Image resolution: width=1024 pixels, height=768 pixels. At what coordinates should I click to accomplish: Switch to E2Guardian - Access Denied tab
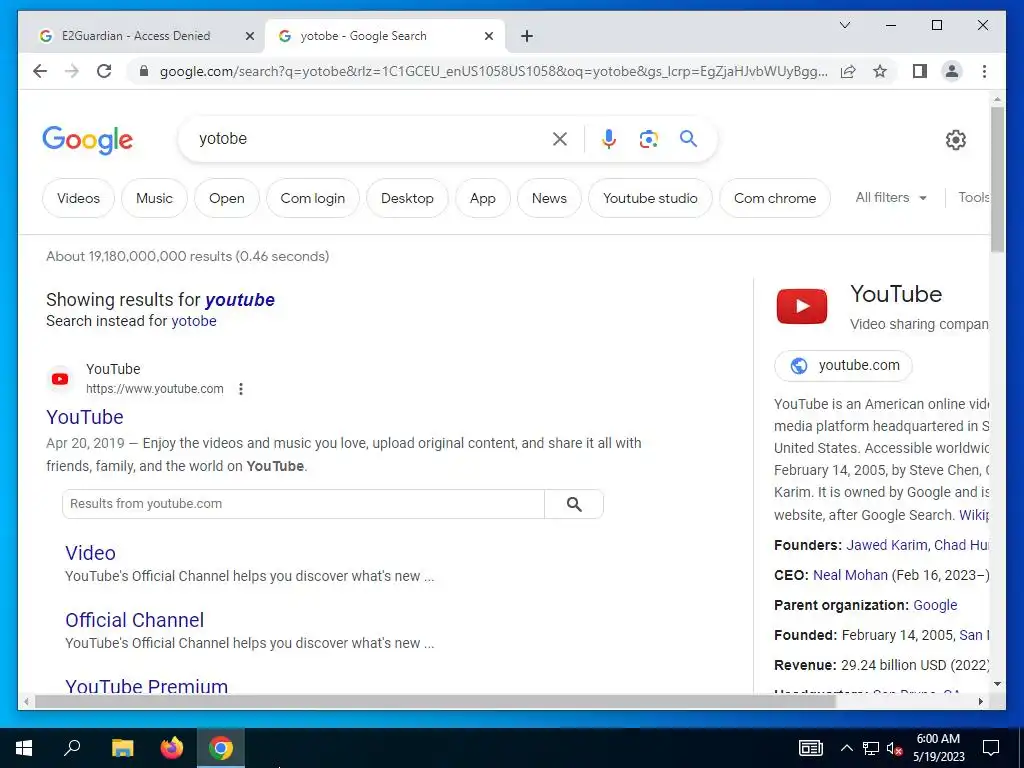tap(136, 36)
